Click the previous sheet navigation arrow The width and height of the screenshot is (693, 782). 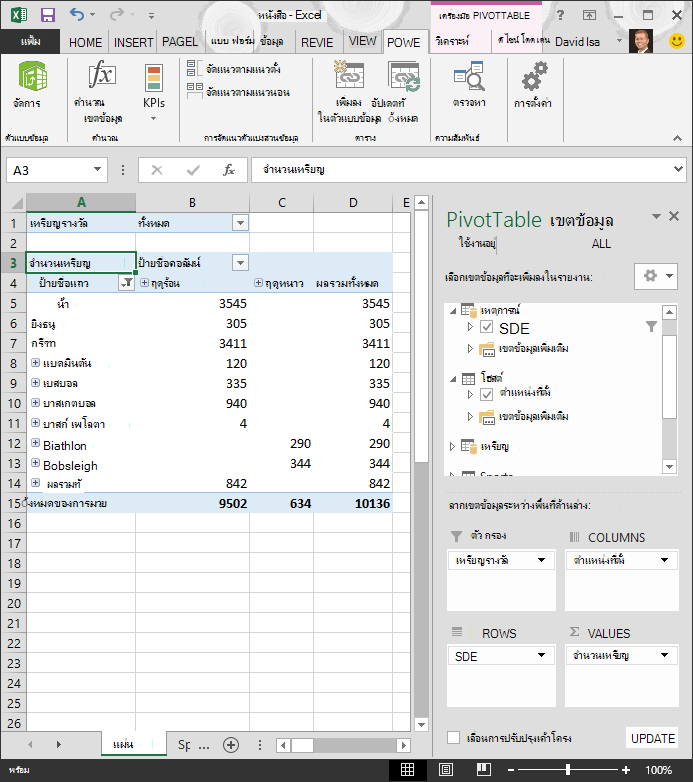(30, 745)
